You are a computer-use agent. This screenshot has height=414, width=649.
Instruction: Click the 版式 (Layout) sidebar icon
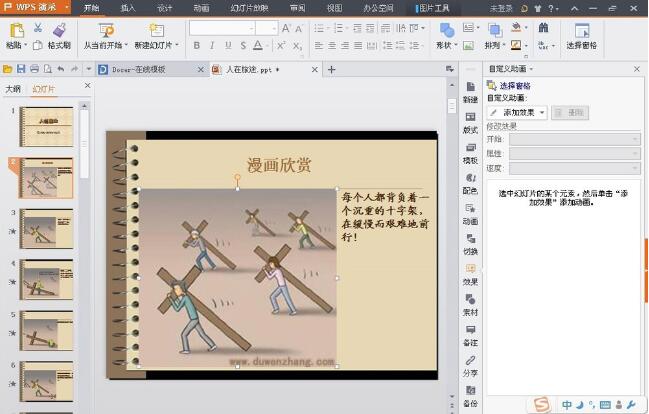(x=470, y=123)
